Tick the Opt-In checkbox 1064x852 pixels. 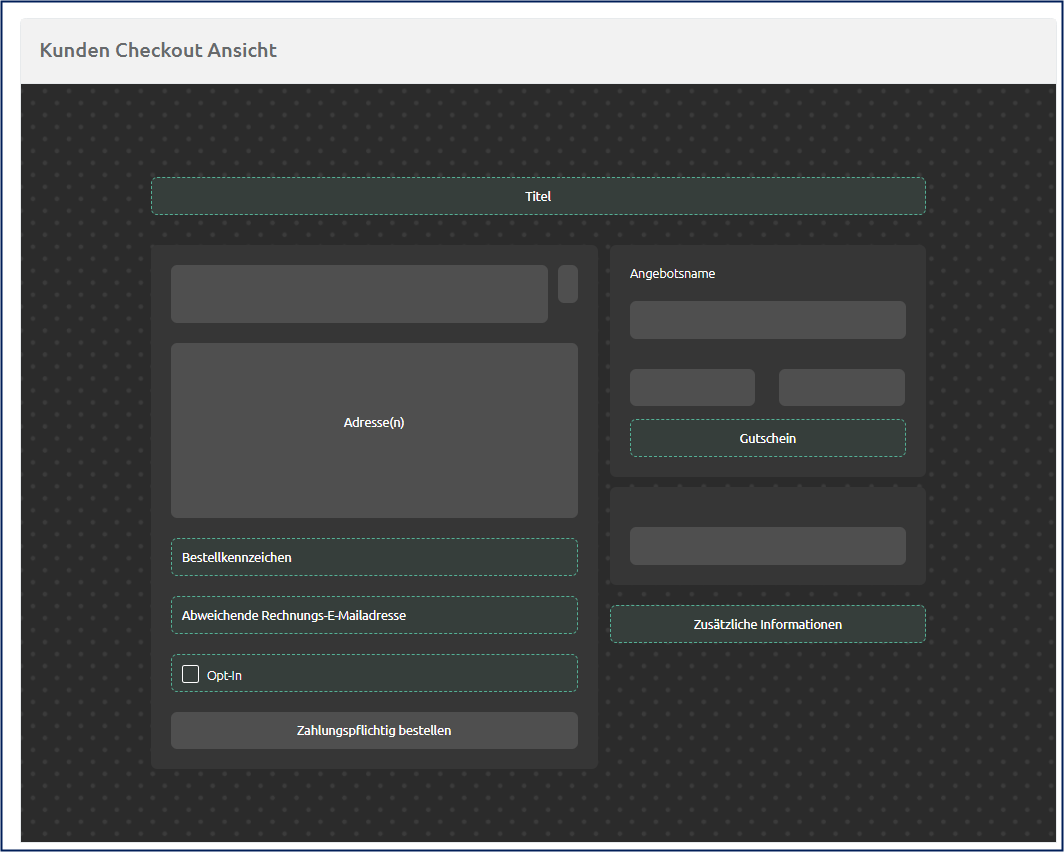click(191, 675)
